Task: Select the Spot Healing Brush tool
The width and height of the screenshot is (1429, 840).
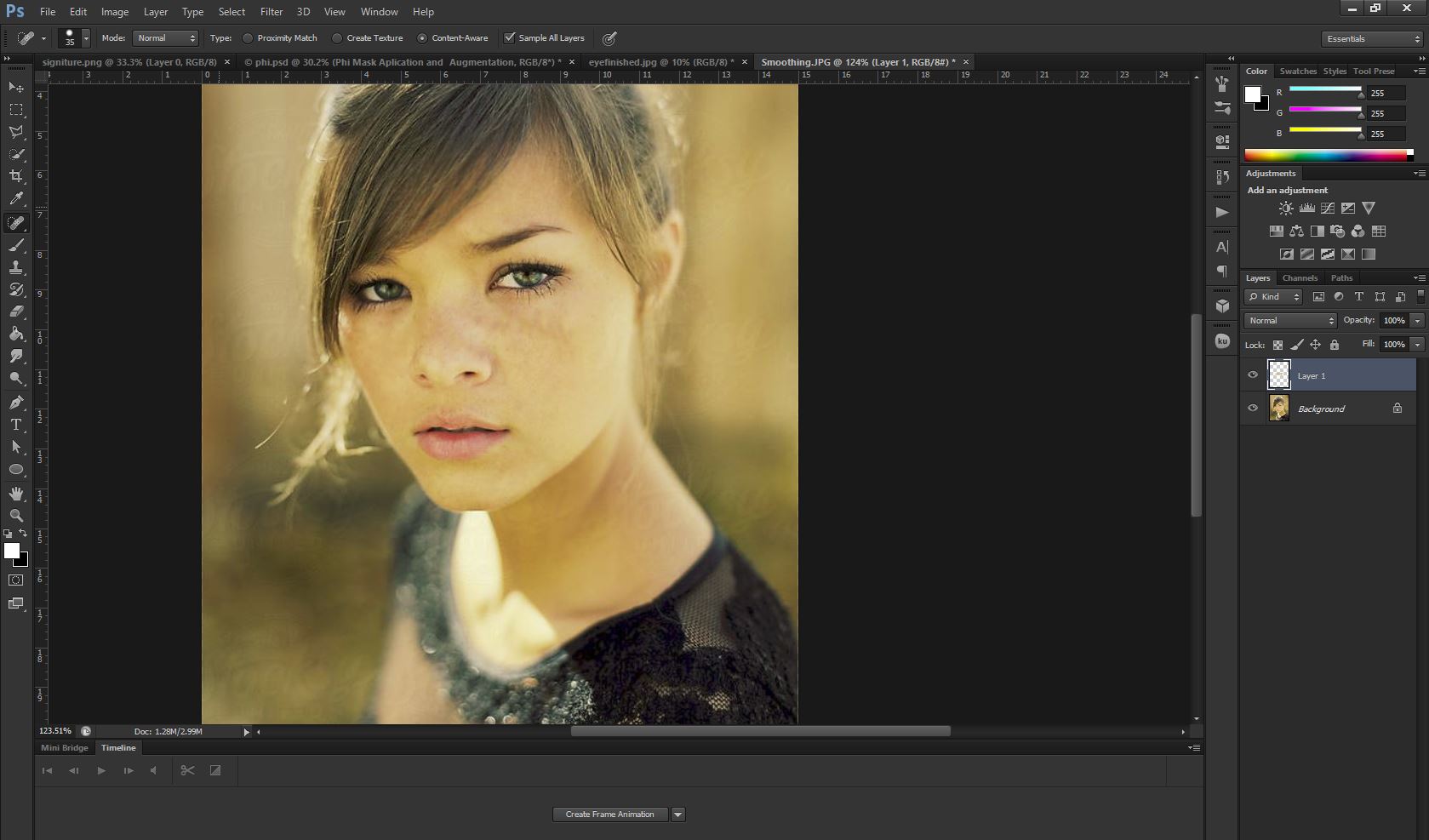Action: coord(16,223)
